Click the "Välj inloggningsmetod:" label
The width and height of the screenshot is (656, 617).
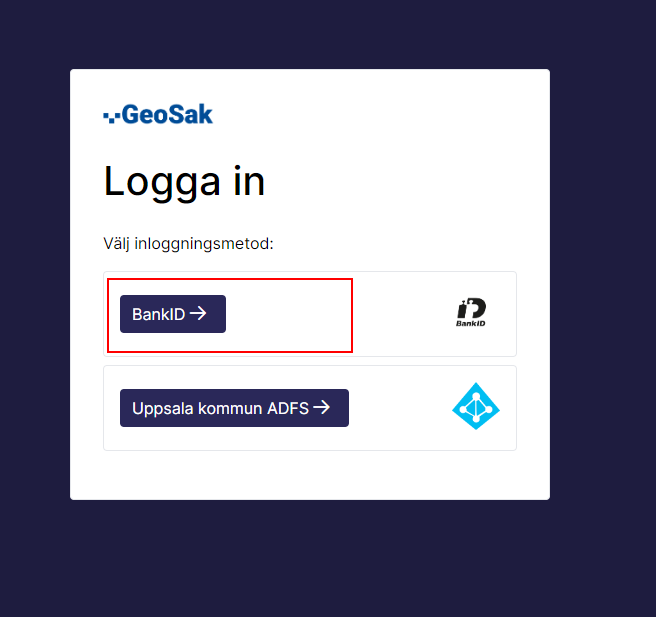click(189, 243)
